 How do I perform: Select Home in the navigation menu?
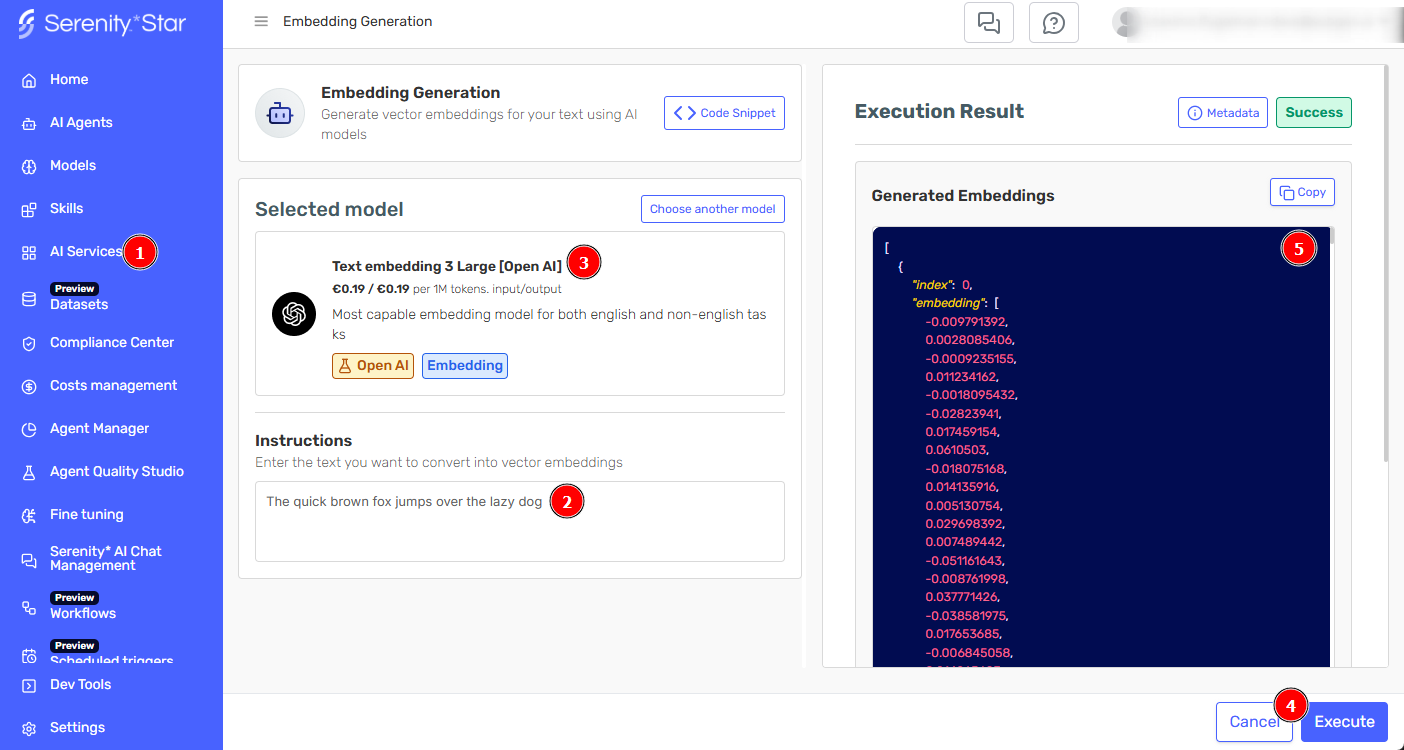point(68,79)
